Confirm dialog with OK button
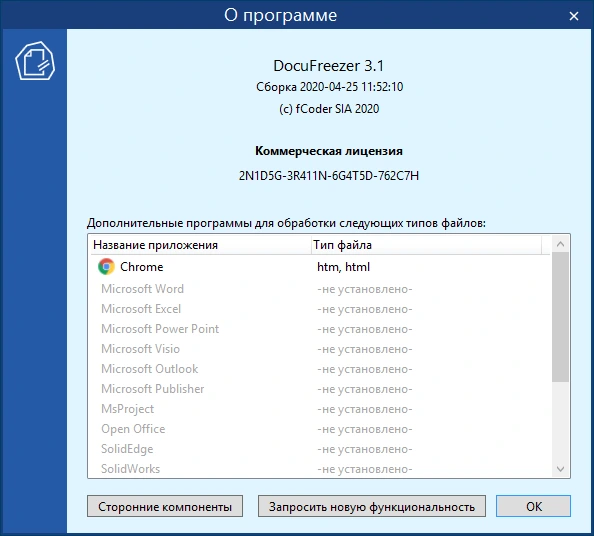The height and width of the screenshot is (536, 594). pos(533,506)
